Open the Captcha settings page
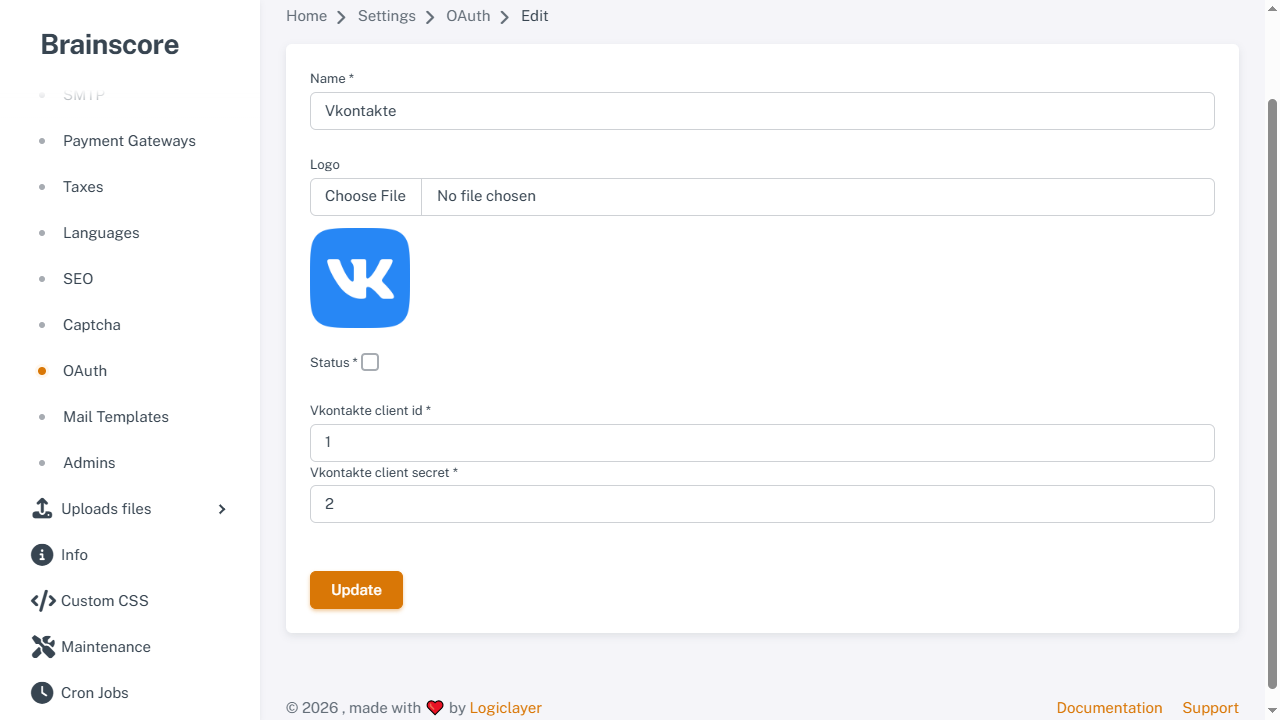The height and width of the screenshot is (720, 1280). (x=92, y=325)
